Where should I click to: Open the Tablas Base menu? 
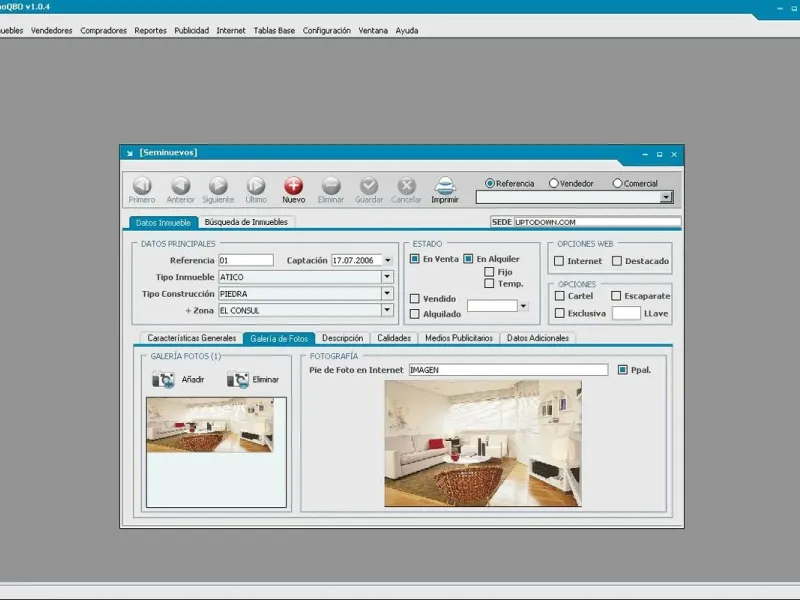(x=274, y=31)
